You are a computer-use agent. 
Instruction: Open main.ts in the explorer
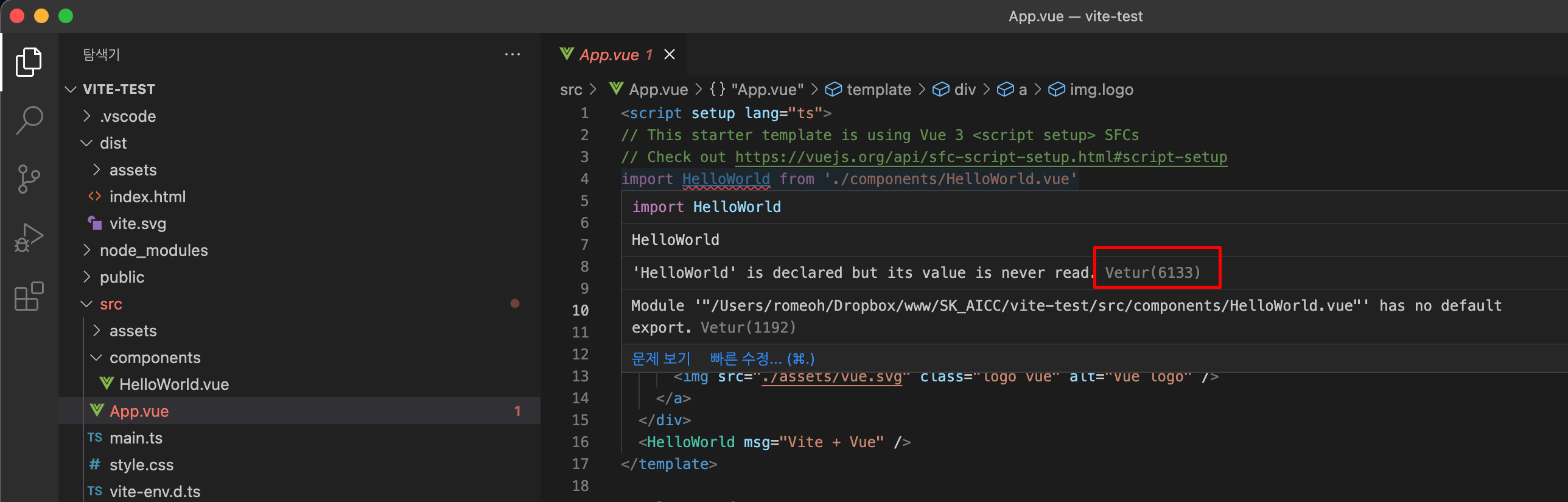click(299, 438)
